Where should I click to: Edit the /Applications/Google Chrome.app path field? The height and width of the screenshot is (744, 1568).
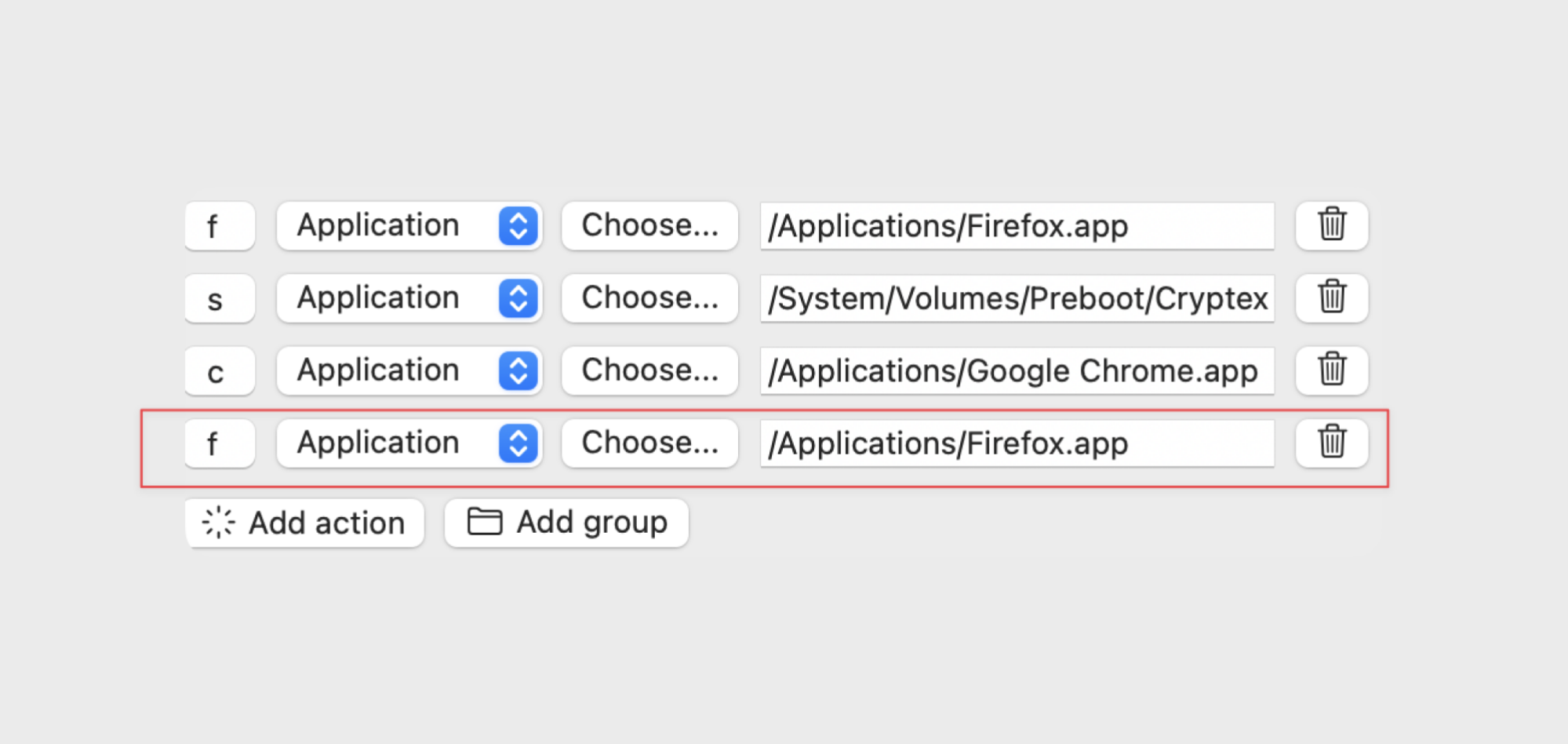tap(1017, 370)
